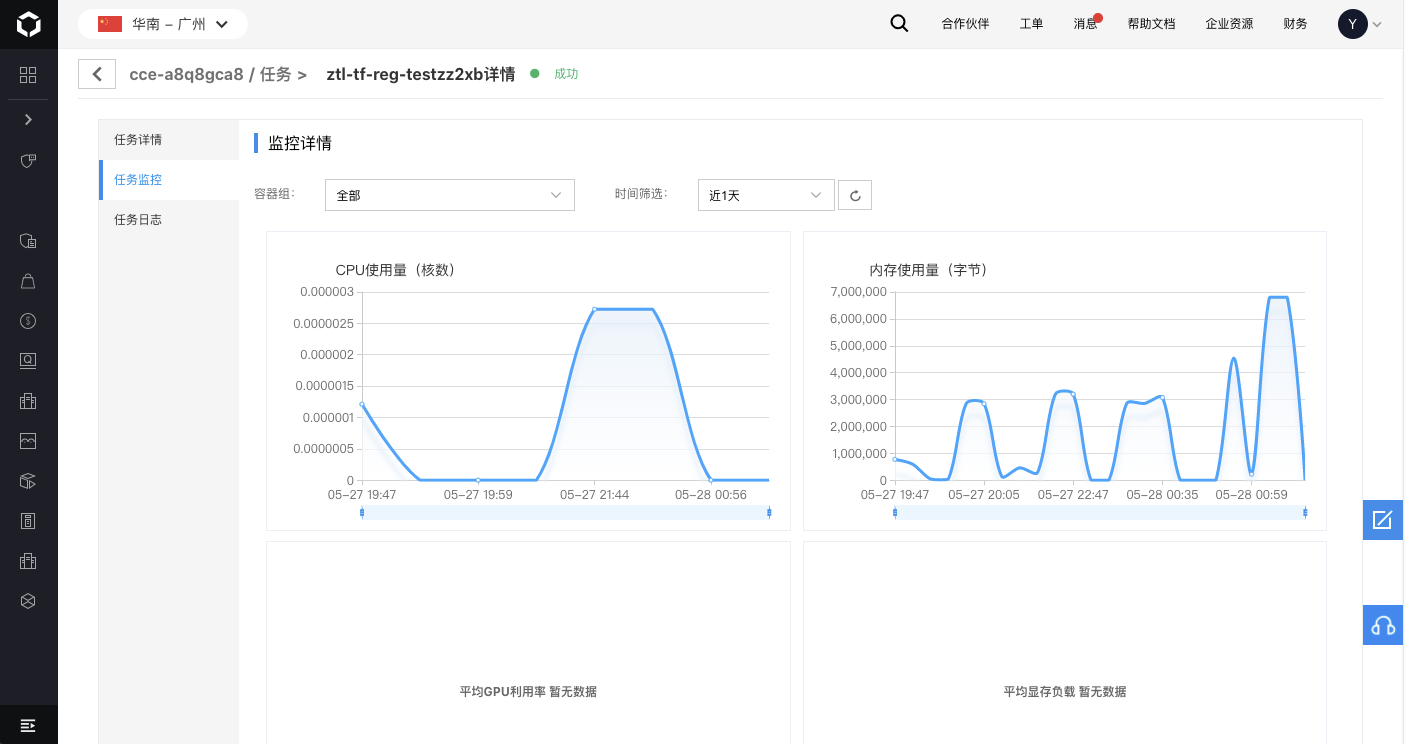This screenshot has height=744, width=1405.
Task: Click the shield icon in left sidebar
Action: (x=28, y=161)
